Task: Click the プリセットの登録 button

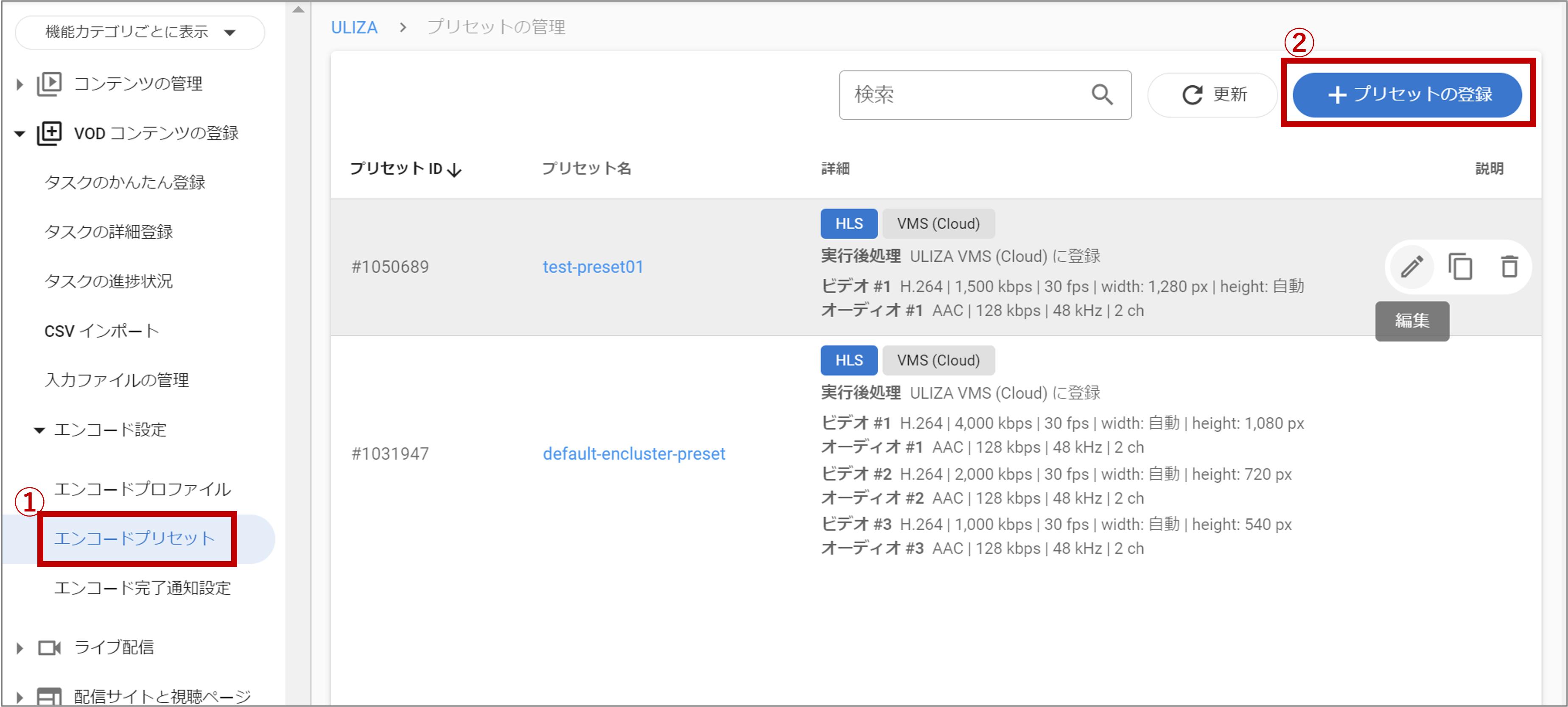Action: [x=1407, y=94]
